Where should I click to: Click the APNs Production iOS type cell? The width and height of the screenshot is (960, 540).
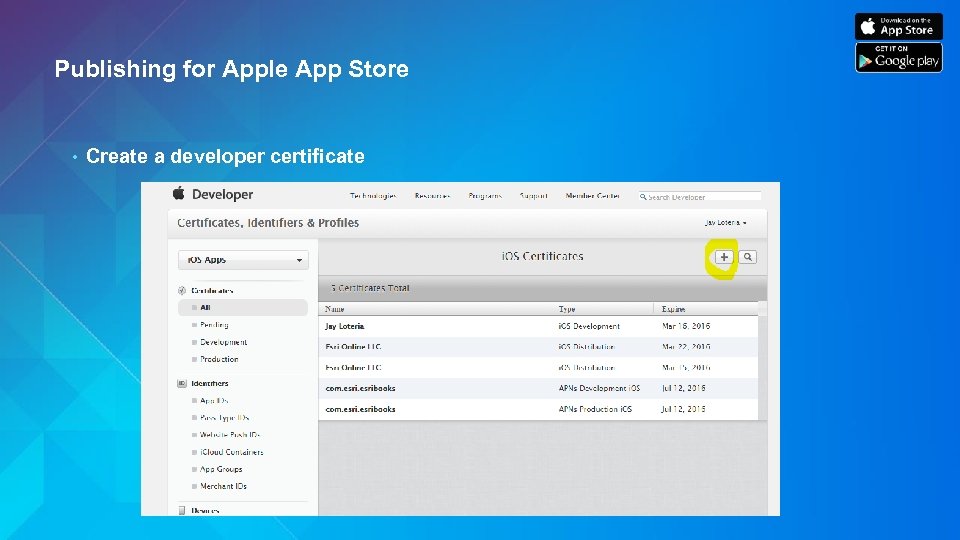click(594, 409)
